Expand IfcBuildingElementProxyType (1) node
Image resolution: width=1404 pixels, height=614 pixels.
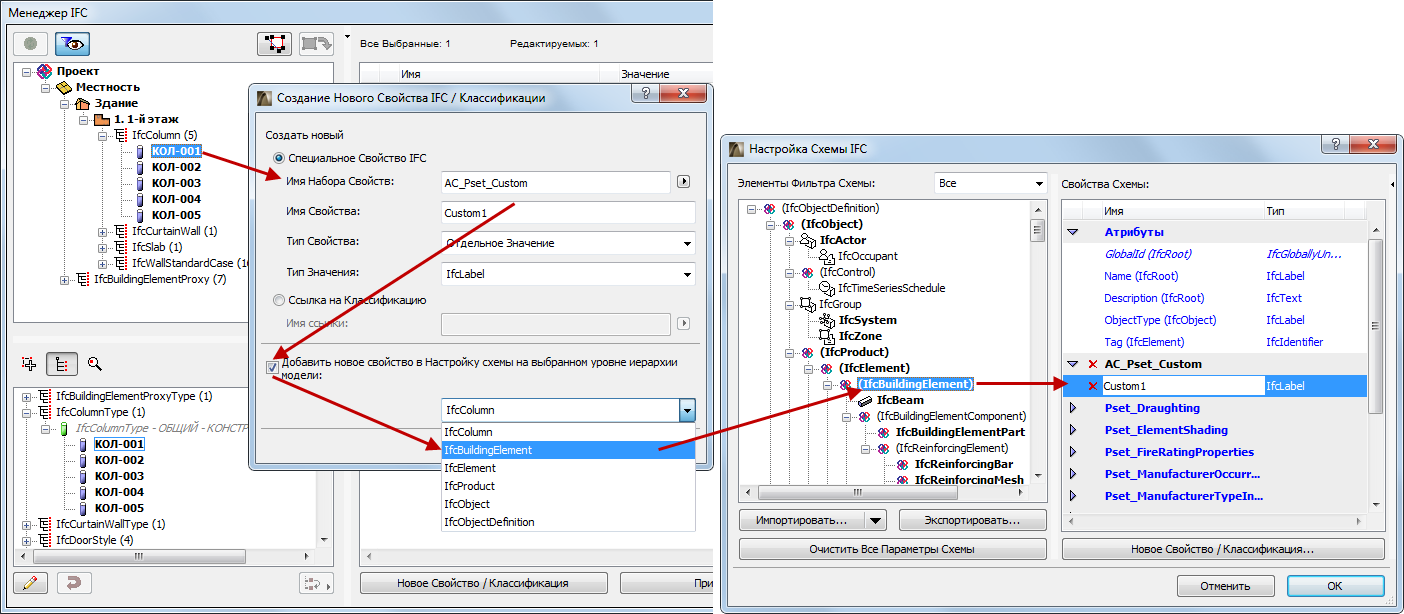tap(27, 396)
